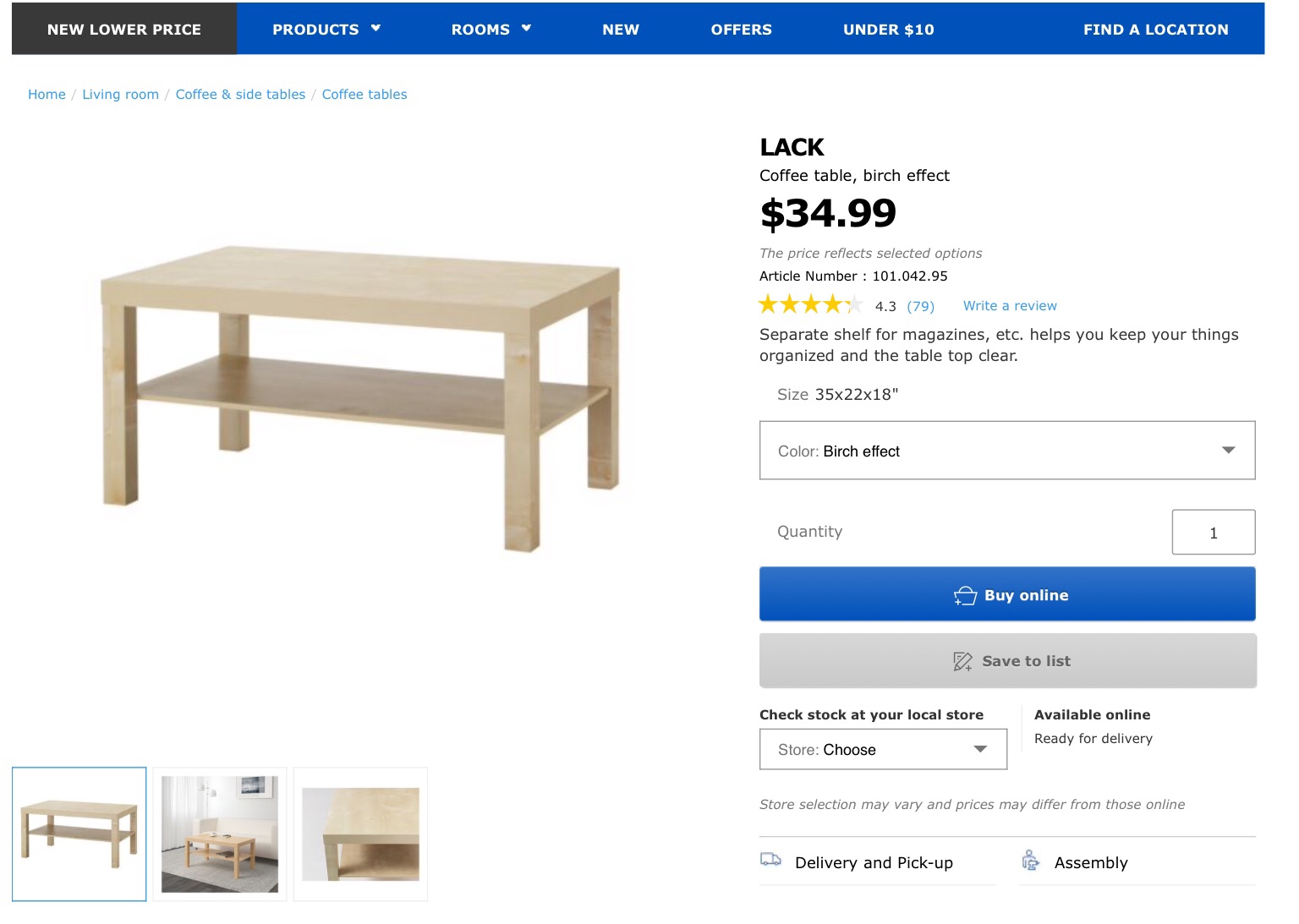1299x924 pixels.
Task: Click the pencil icon on Save to list
Action: [x=962, y=662]
